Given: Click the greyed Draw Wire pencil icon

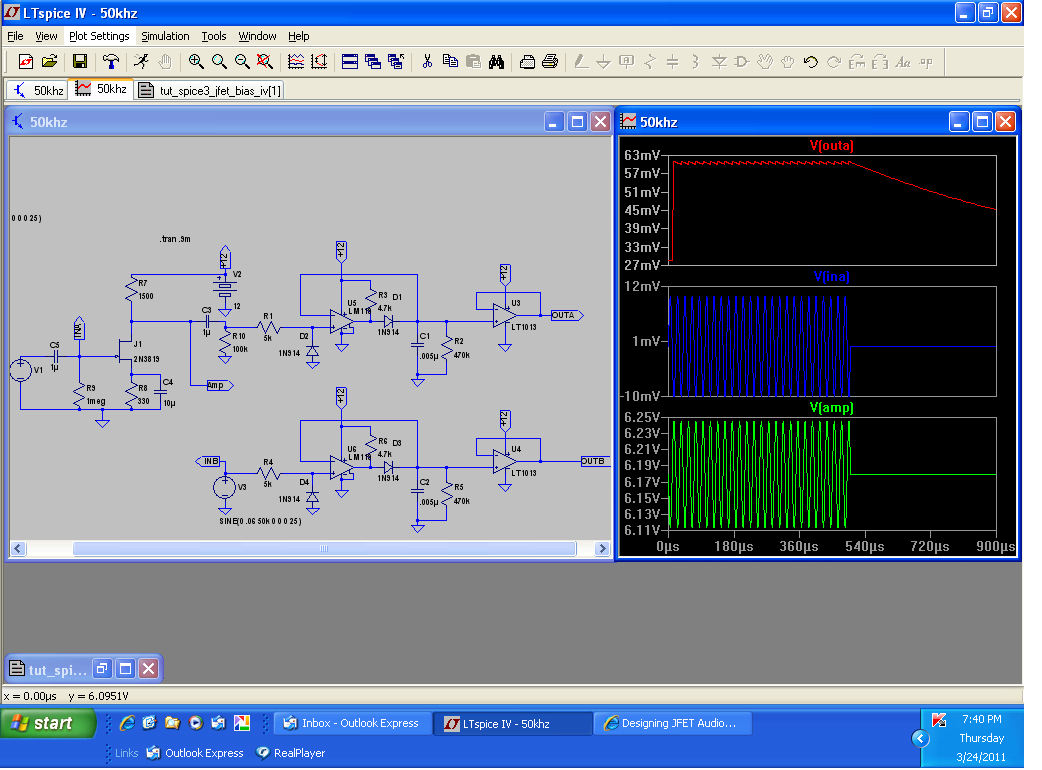Looking at the screenshot, I should coord(581,62).
